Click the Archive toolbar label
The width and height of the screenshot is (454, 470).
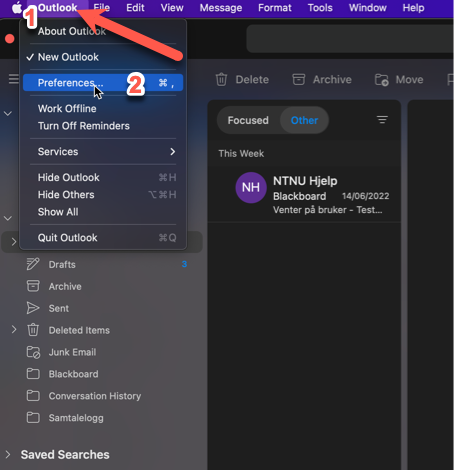pyautogui.click(x=332, y=80)
